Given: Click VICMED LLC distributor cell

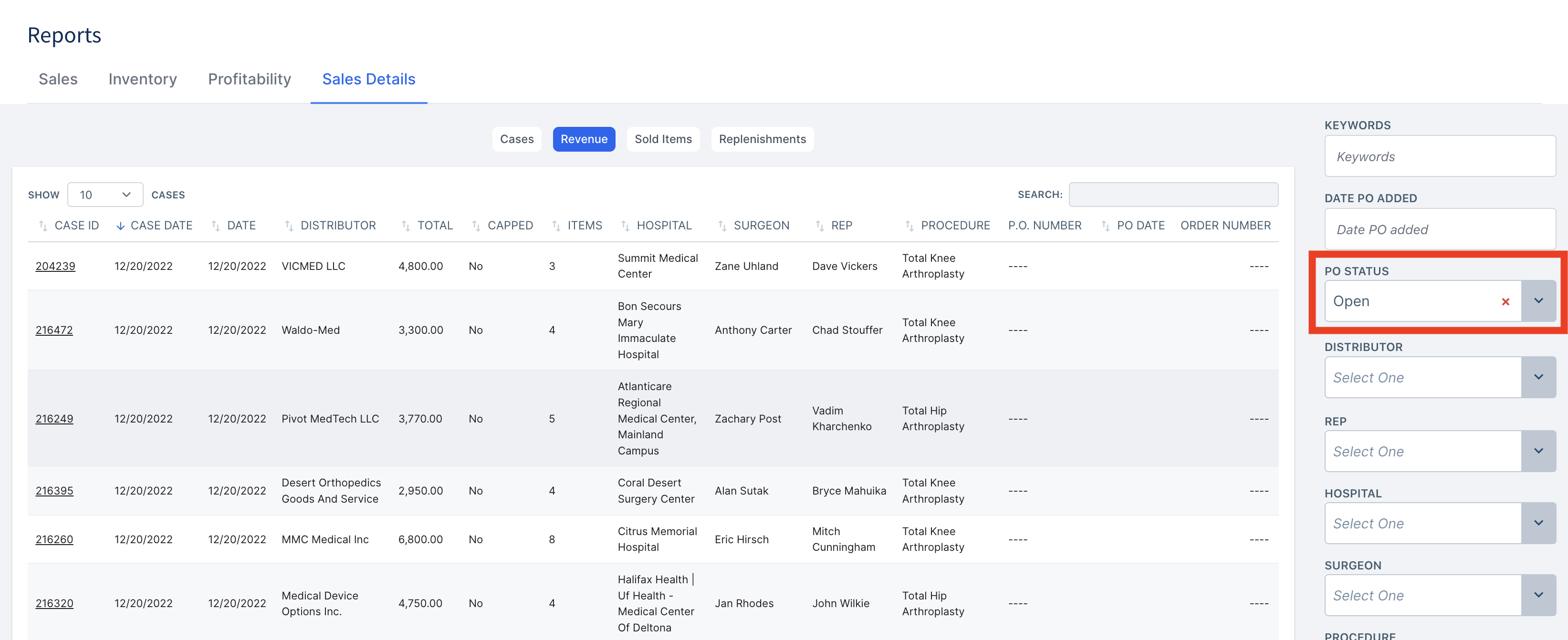Looking at the screenshot, I should (x=313, y=266).
